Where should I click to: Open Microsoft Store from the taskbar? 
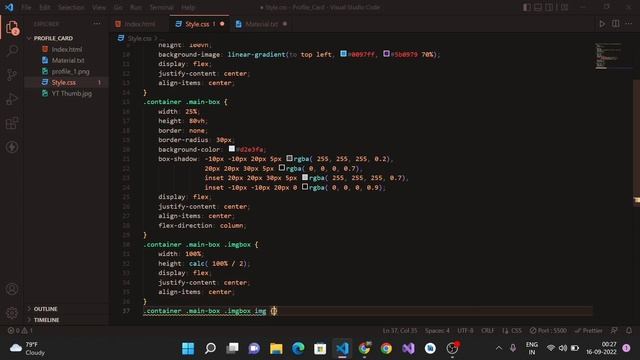(x=320, y=348)
